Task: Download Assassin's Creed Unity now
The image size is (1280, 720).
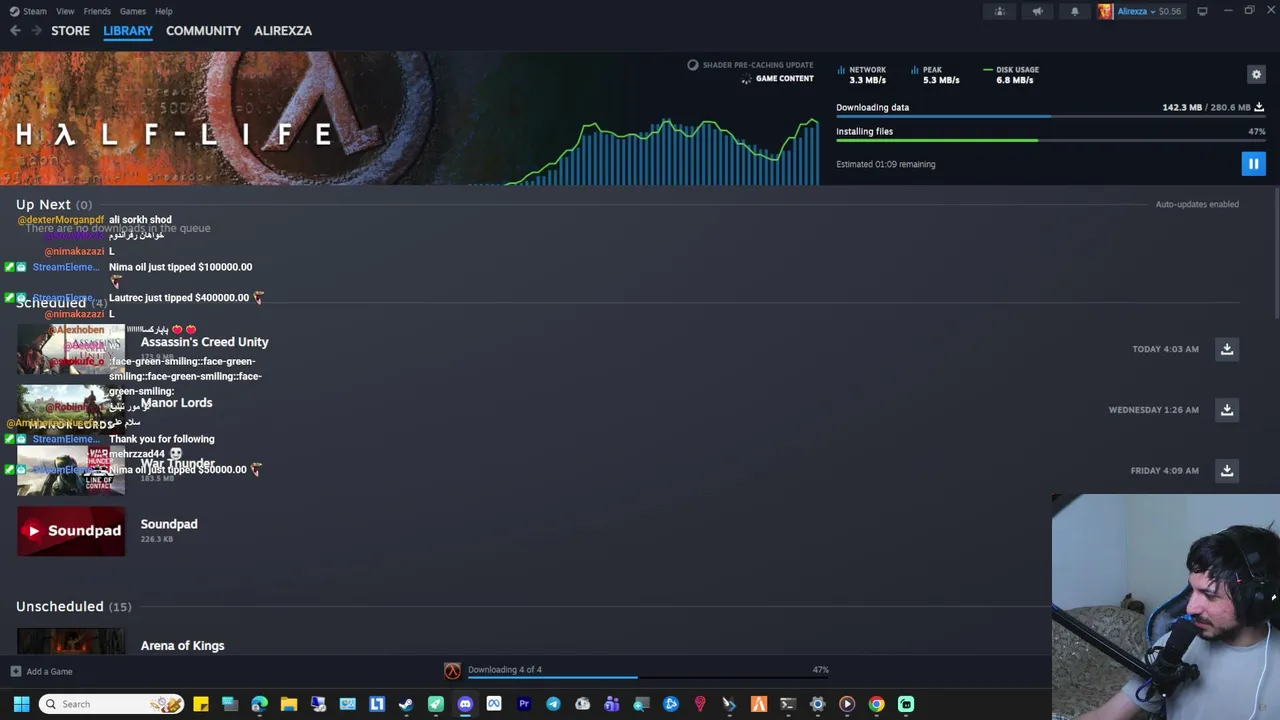Action: tap(1227, 349)
